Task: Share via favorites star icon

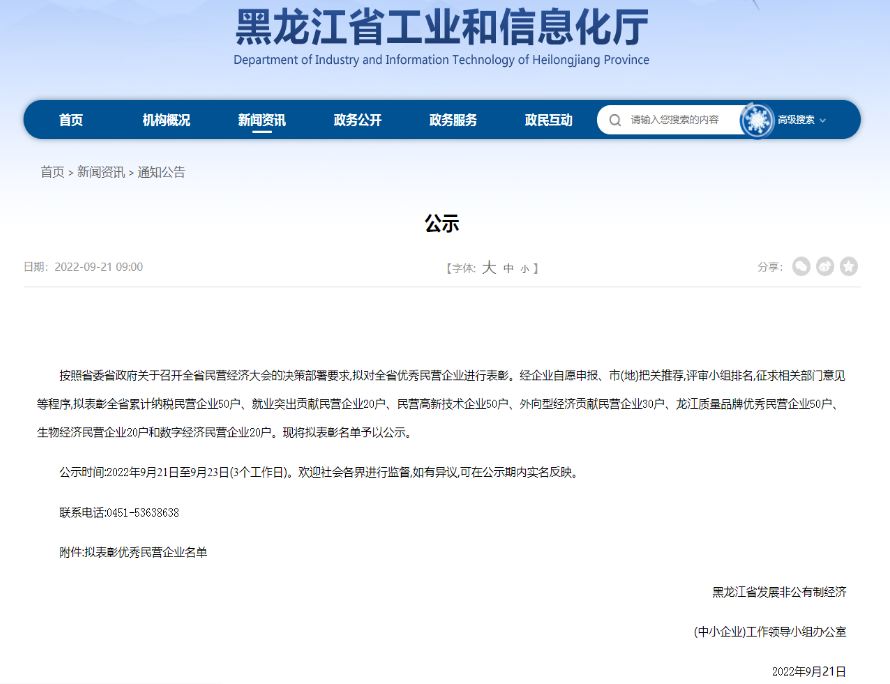Action: tap(849, 266)
